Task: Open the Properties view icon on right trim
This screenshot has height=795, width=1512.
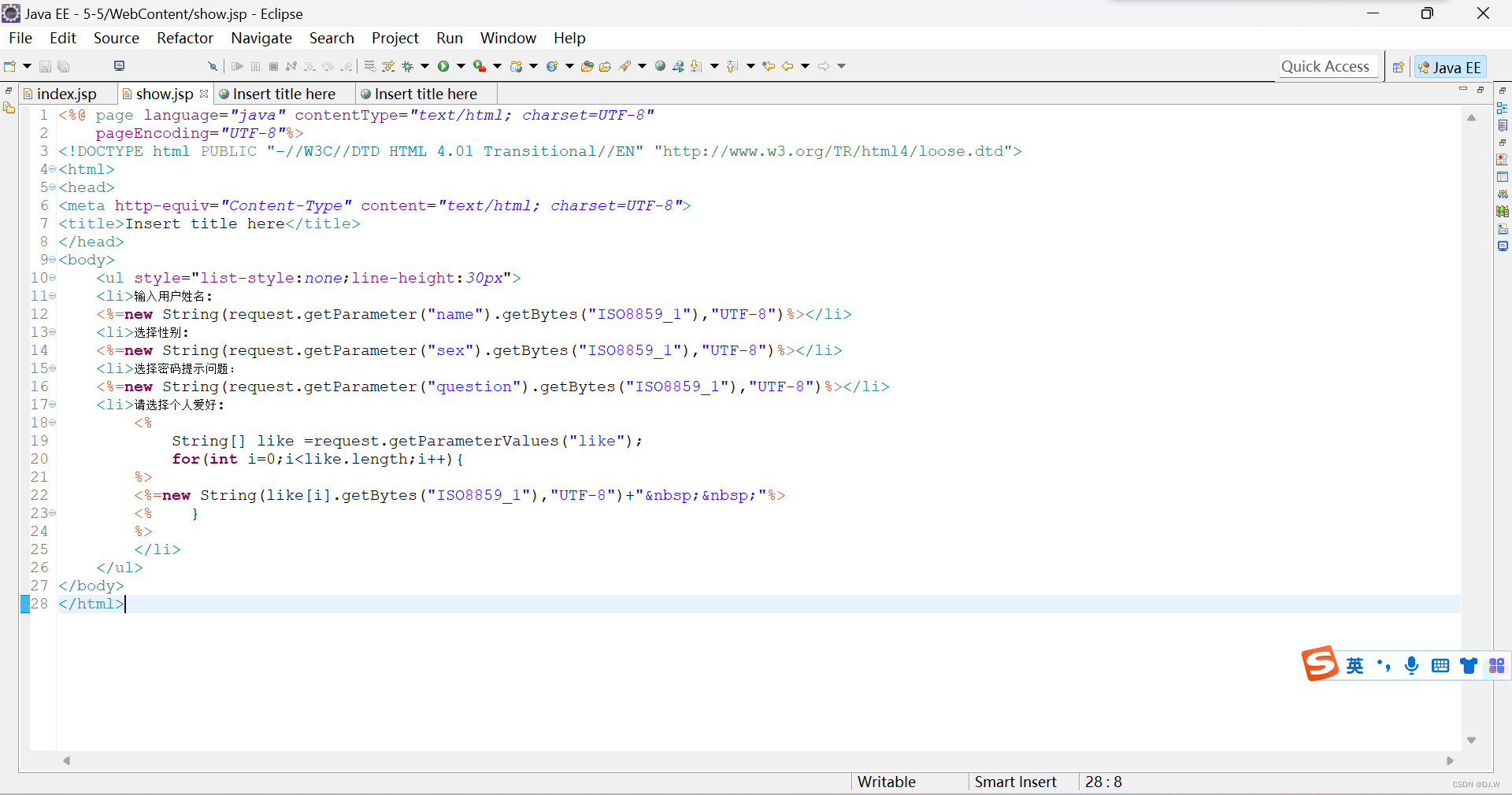Action: 1503,177
